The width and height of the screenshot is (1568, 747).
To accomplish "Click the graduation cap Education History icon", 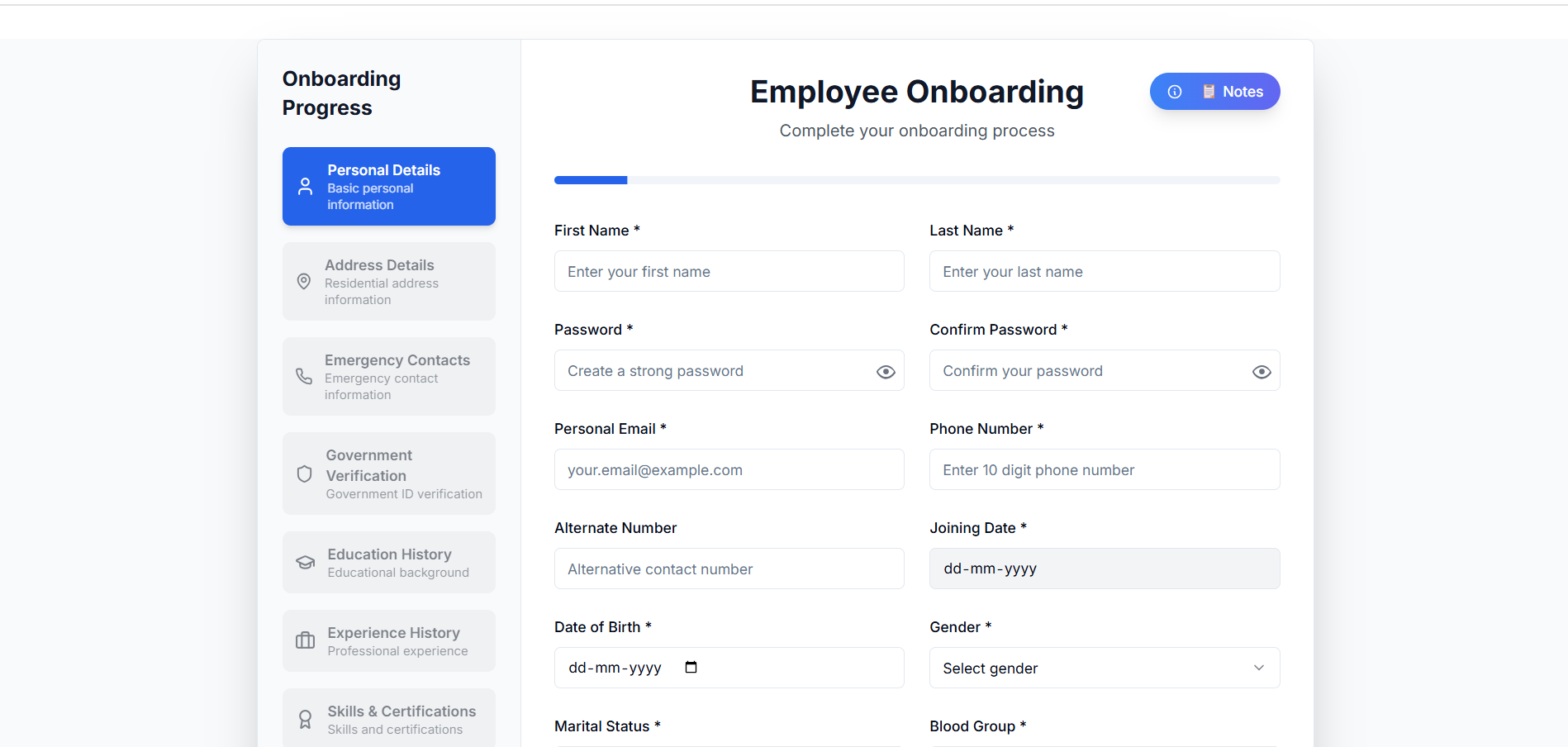I will point(306,563).
